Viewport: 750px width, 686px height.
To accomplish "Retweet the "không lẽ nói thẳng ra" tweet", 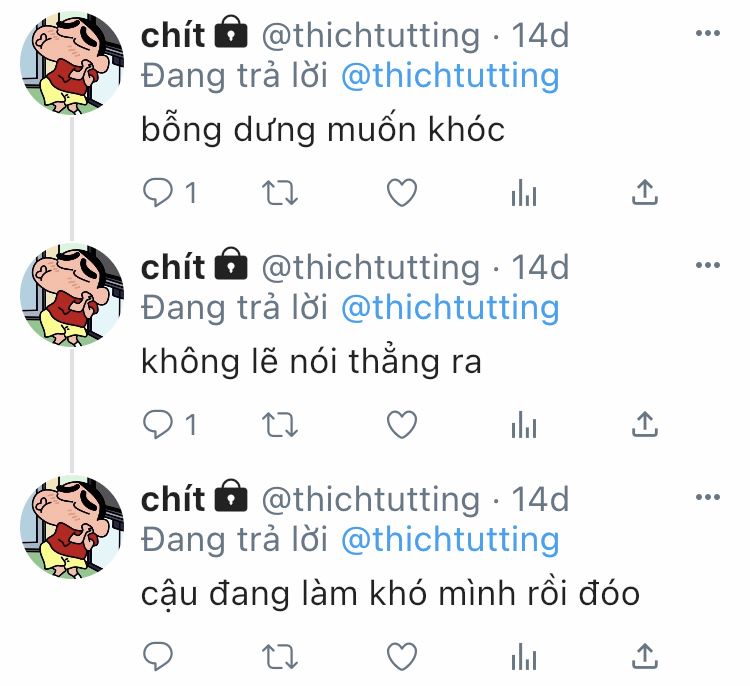I will pyautogui.click(x=280, y=425).
